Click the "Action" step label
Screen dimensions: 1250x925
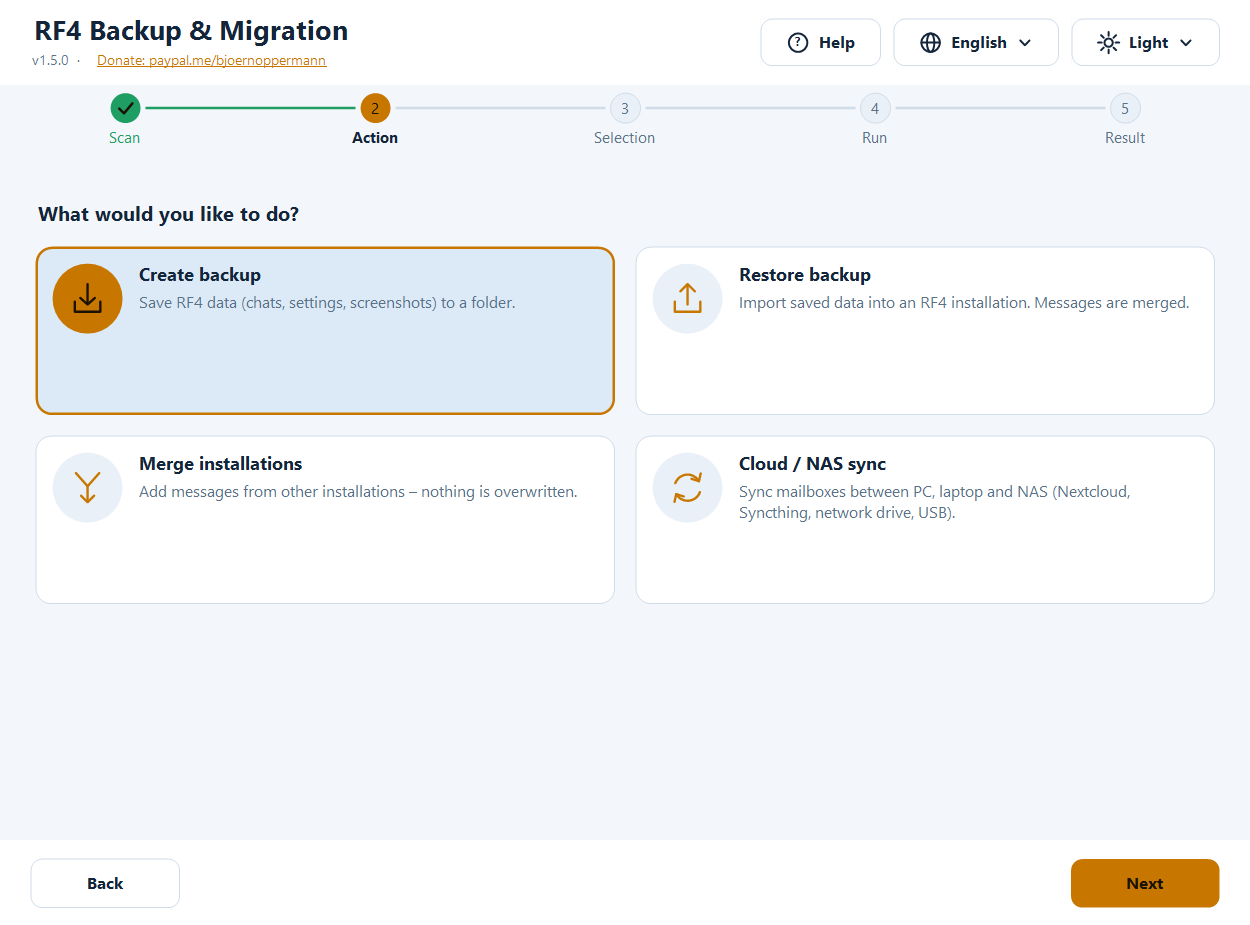pos(375,138)
